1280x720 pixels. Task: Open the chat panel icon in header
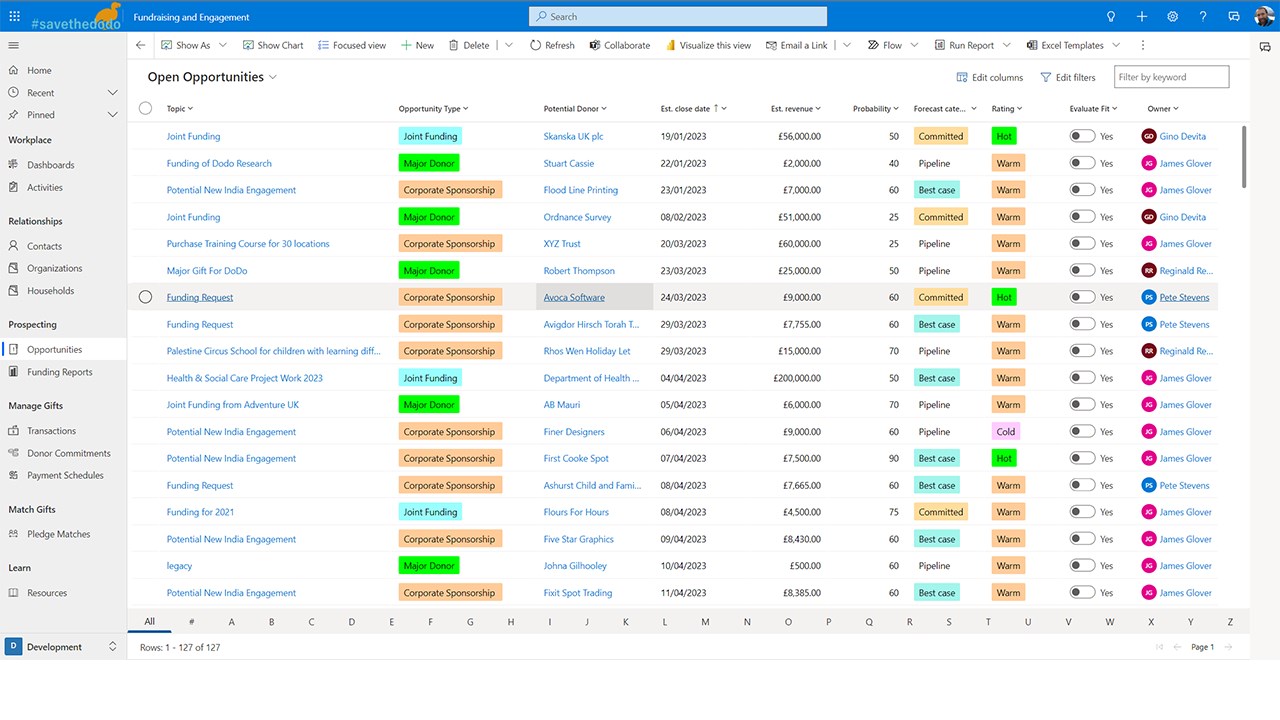(x=1234, y=16)
